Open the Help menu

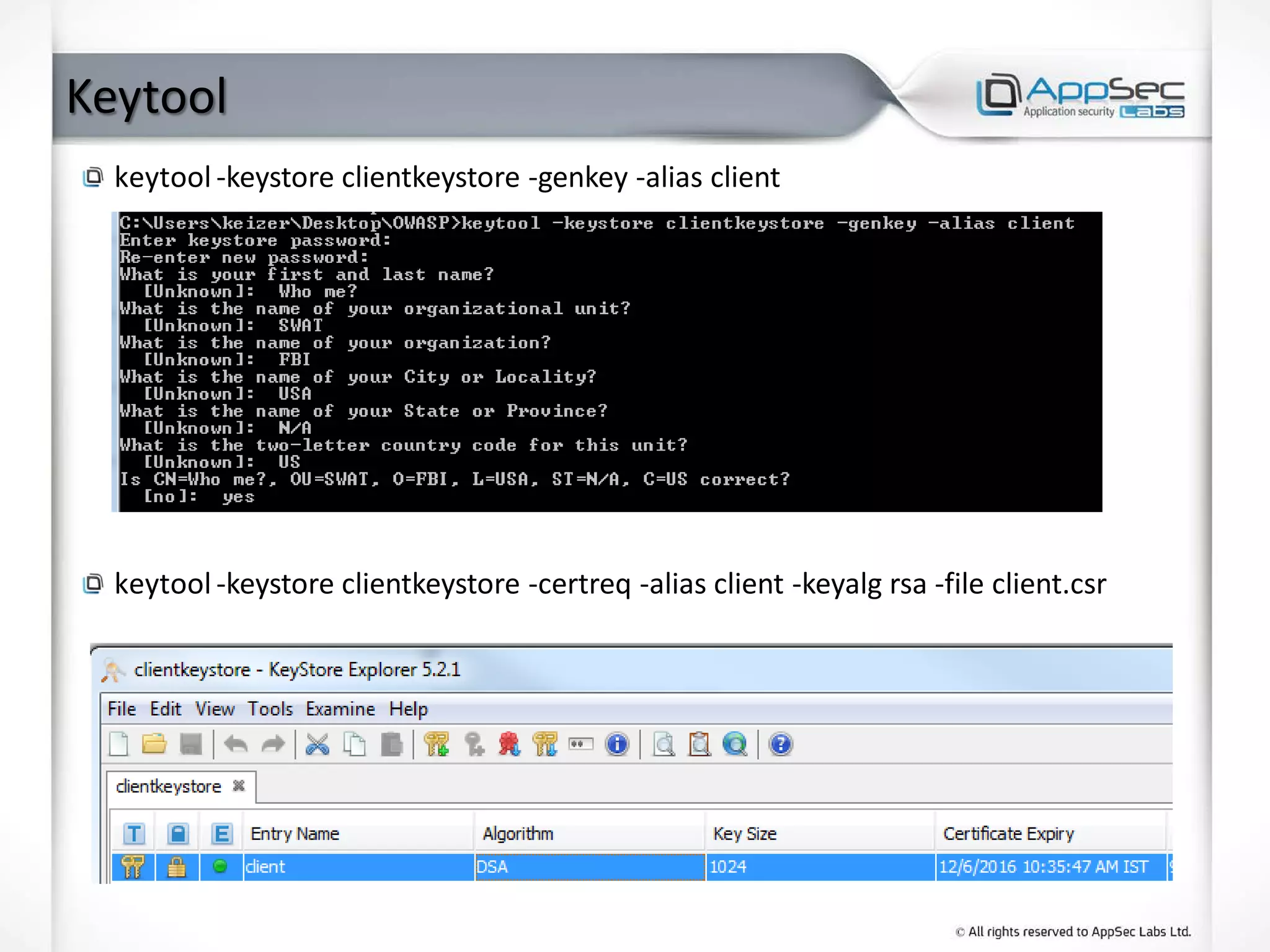tap(408, 708)
